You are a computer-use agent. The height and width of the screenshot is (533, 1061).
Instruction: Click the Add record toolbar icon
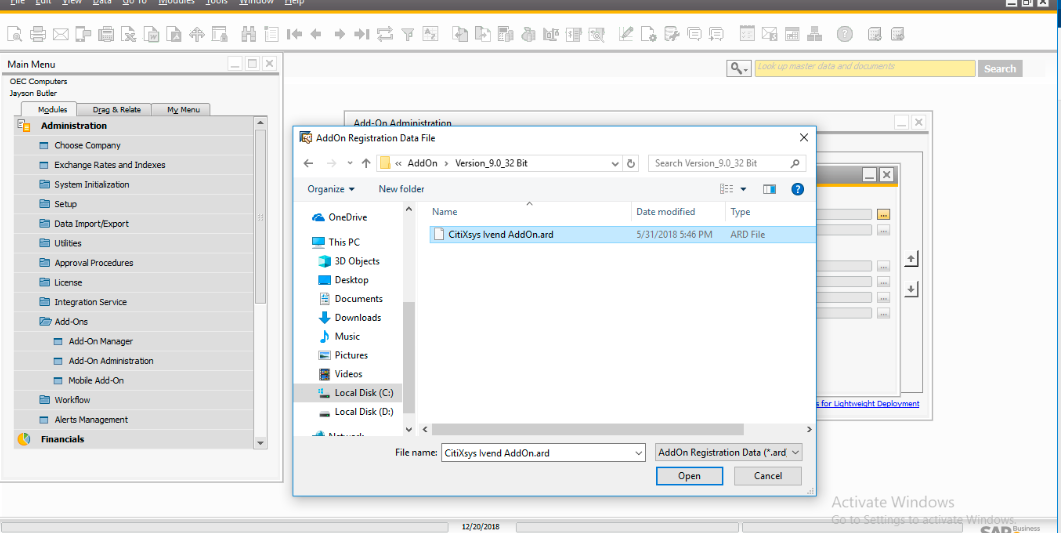pos(271,34)
